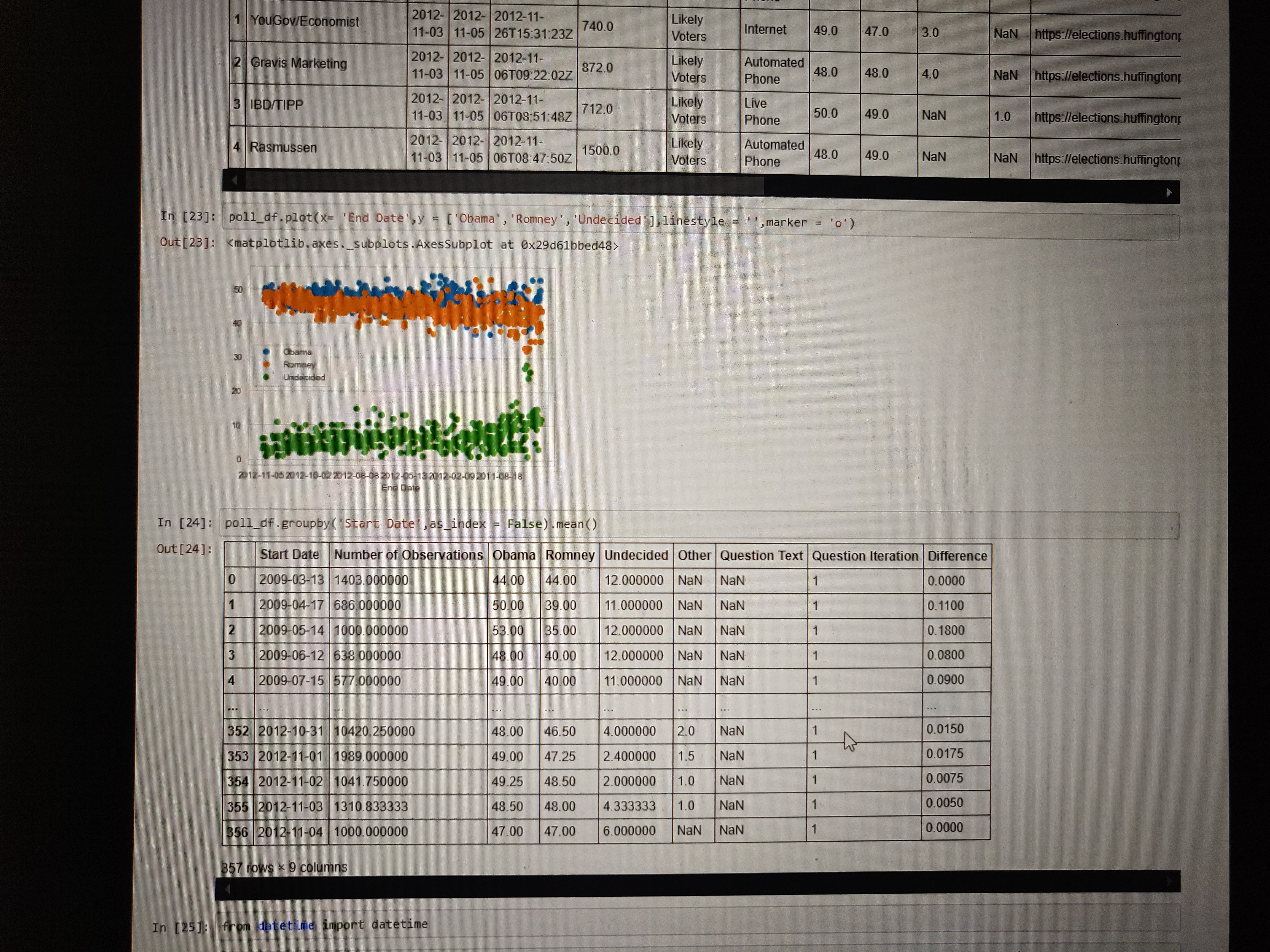Click the 53.00 Obama cell

coord(514,631)
